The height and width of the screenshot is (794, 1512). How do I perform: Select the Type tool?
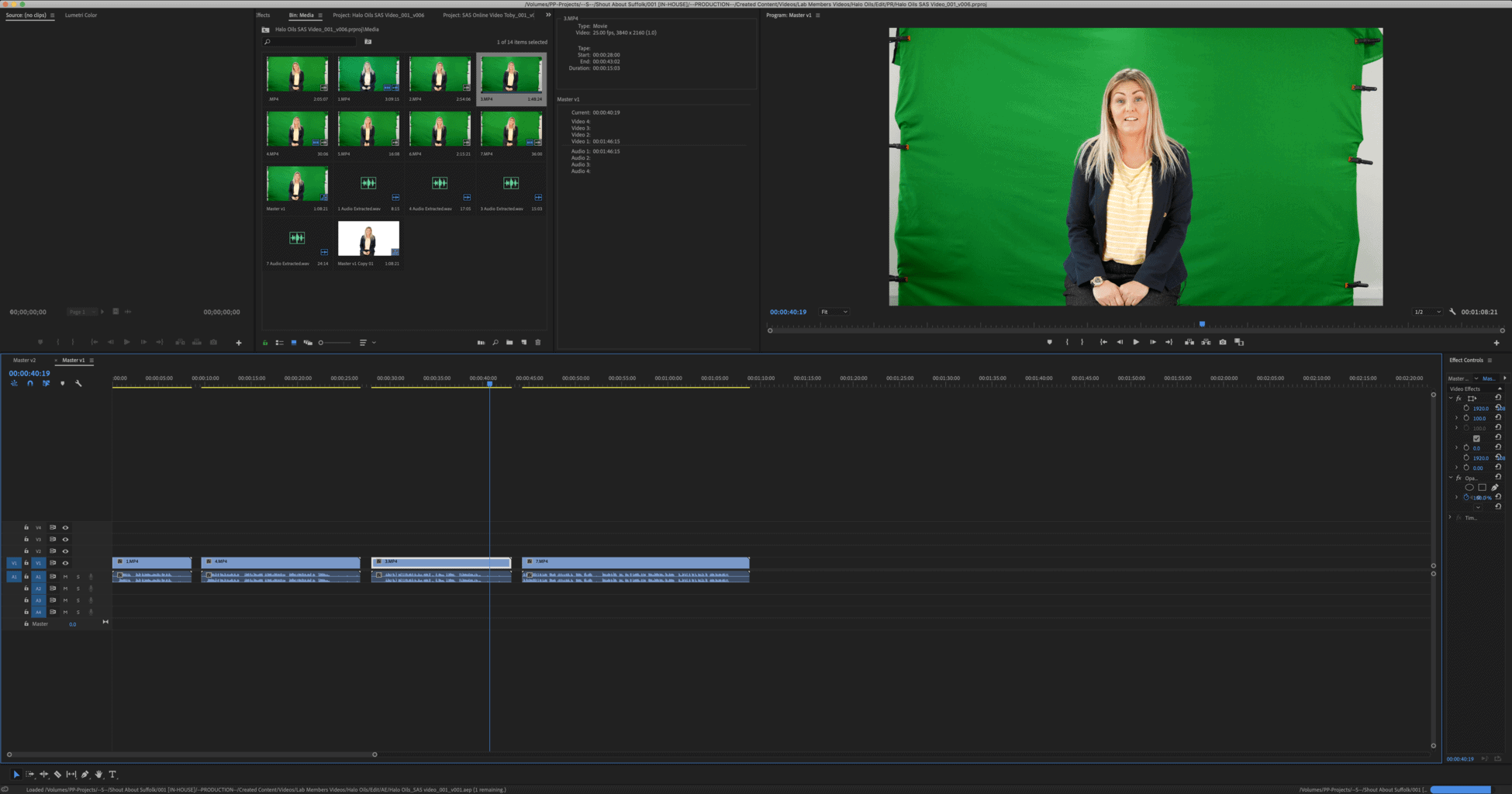tap(112, 775)
